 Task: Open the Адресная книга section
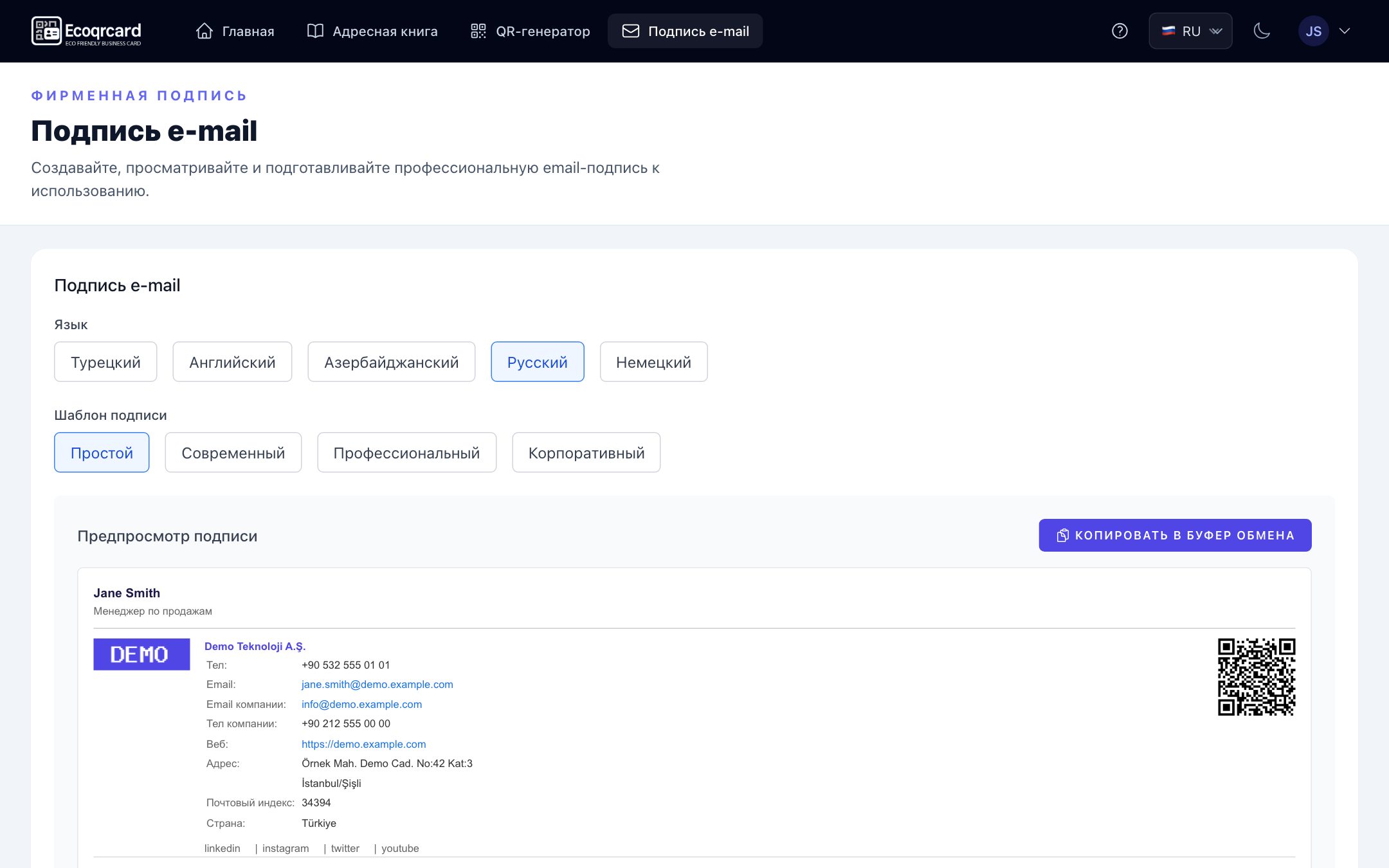(x=372, y=31)
